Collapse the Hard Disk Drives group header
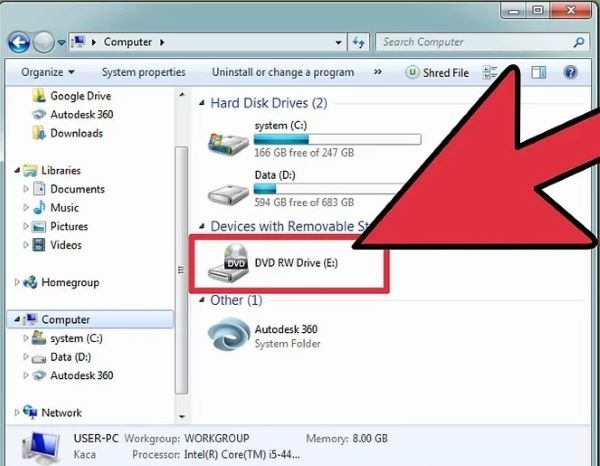 pyautogui.click(x=202, y=104)
